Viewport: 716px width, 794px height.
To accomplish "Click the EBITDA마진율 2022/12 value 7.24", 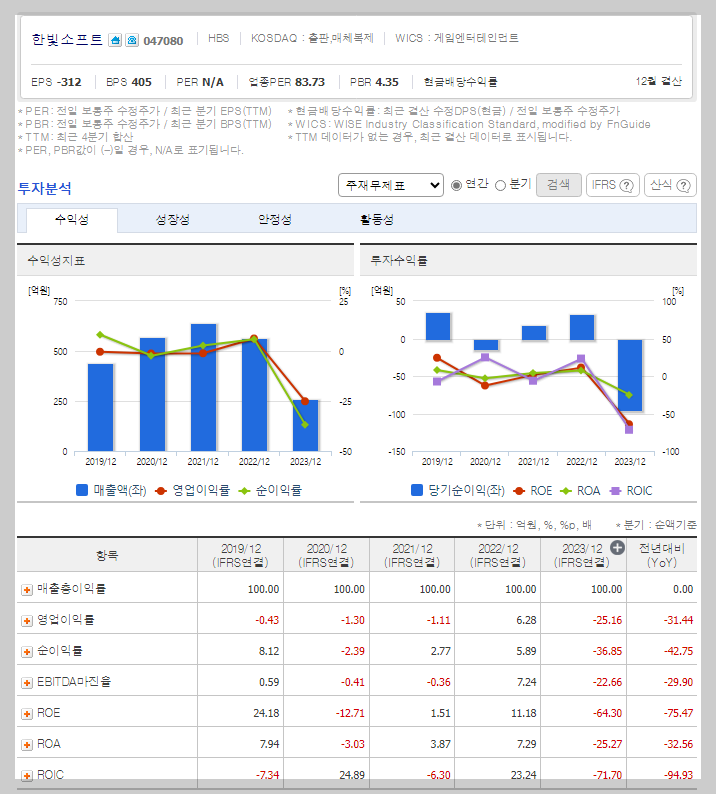I will [526, 682].
